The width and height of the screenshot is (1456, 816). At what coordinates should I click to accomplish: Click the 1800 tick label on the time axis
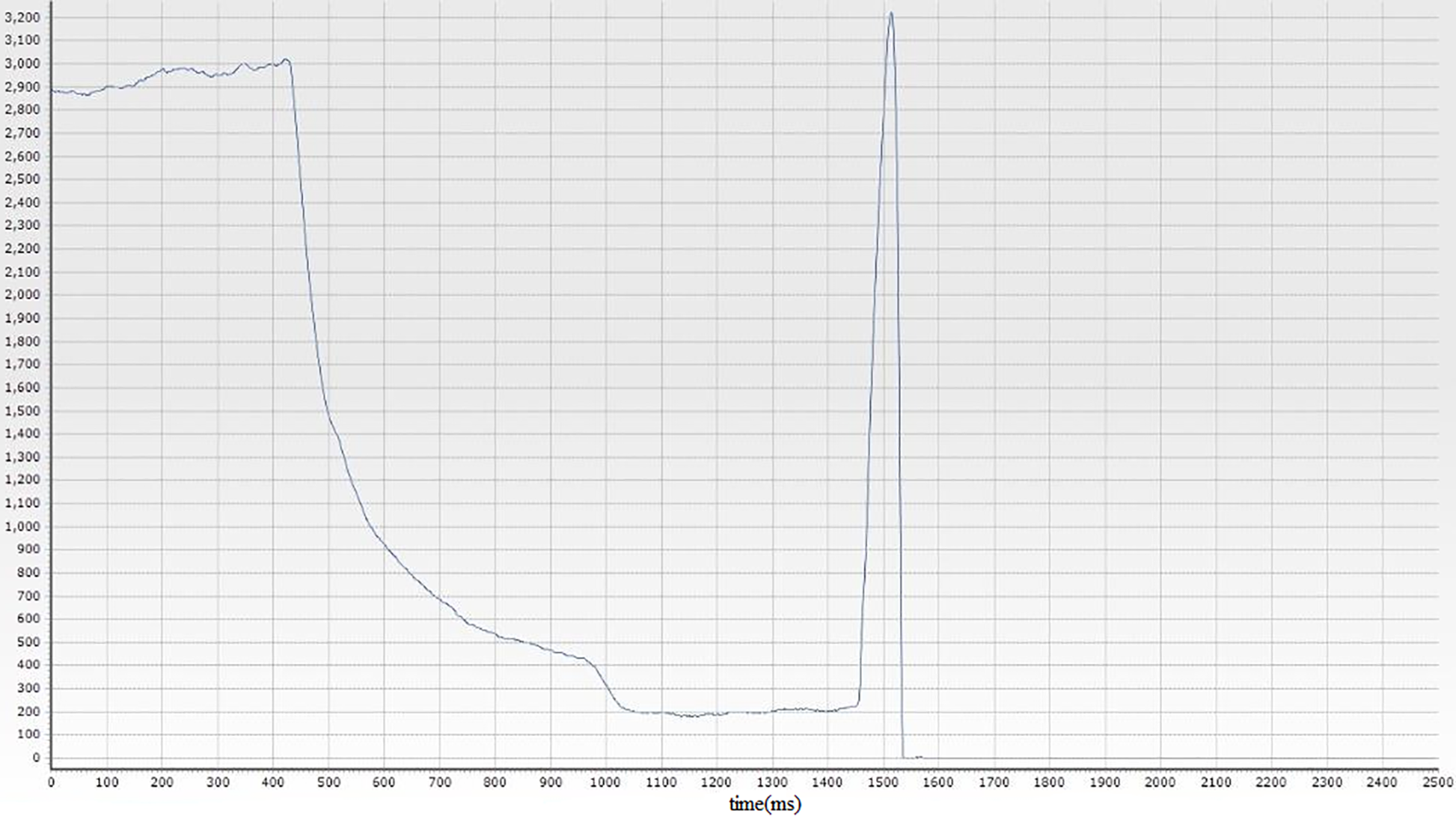click(1049, 782)
